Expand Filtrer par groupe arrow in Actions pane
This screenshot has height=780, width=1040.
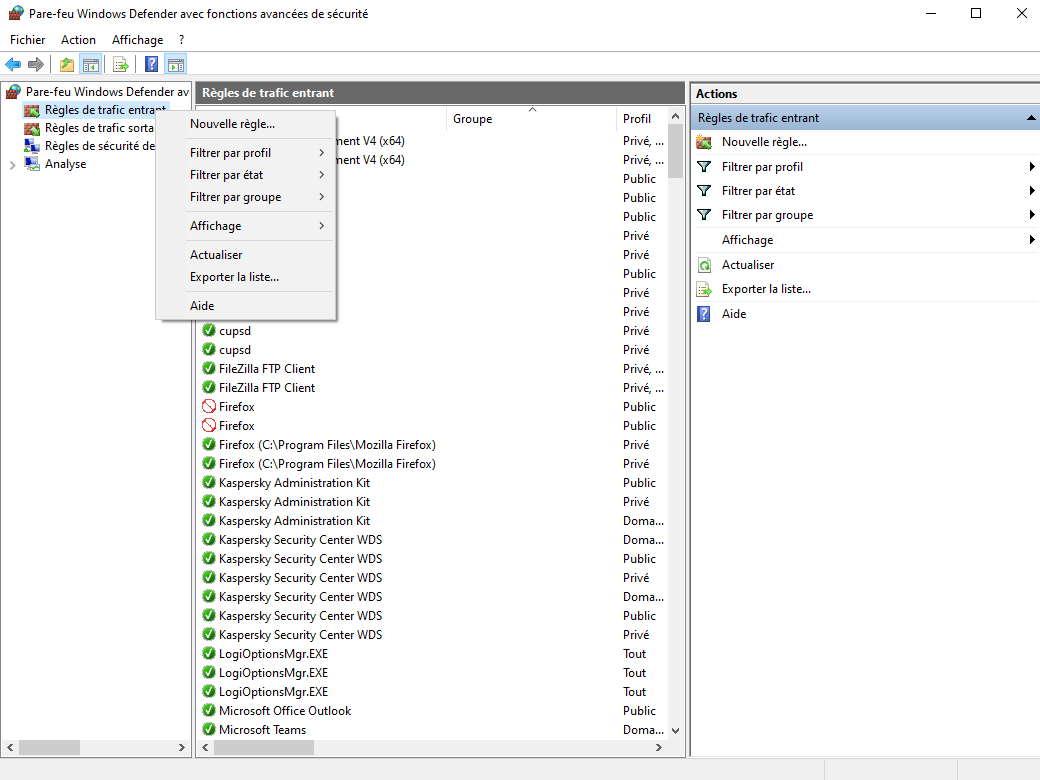pyautogui.click(x=1031, y=215)
